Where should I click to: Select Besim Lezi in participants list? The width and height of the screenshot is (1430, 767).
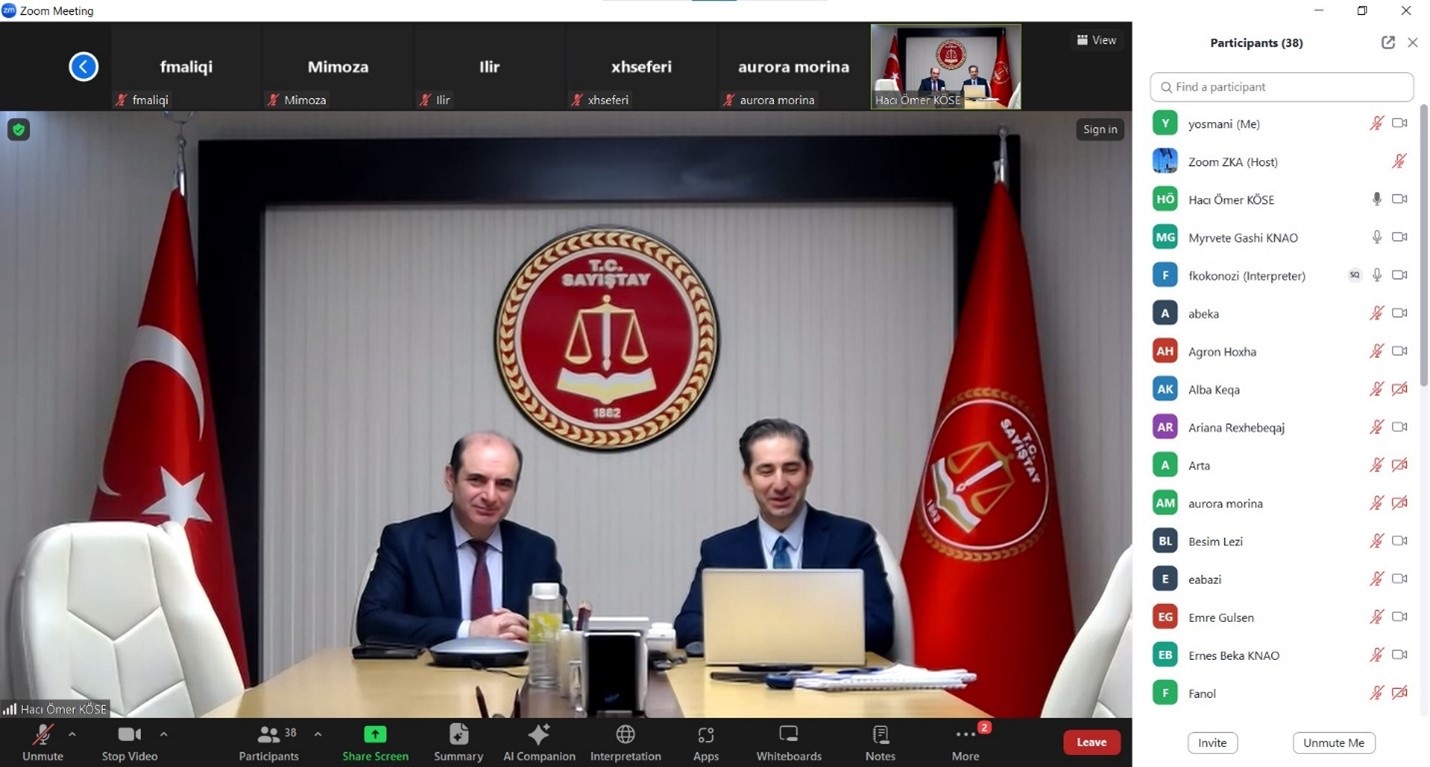coord(1281,541)
